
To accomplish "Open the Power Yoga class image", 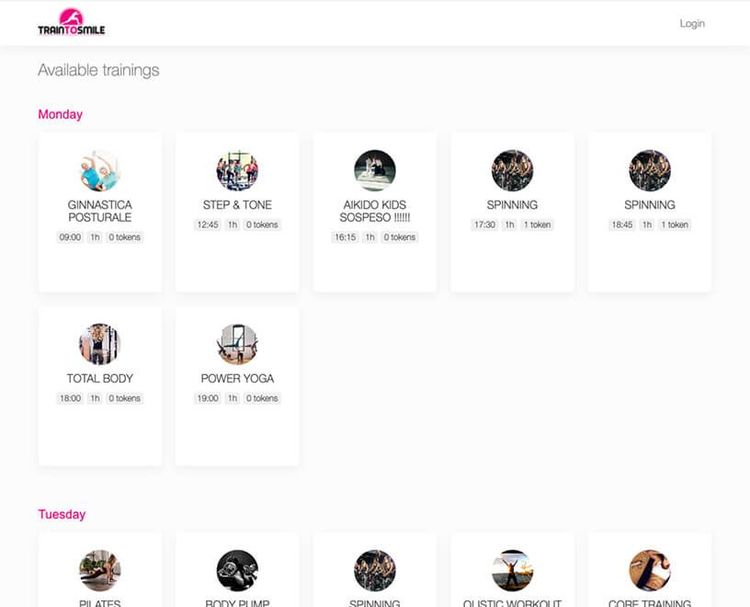I will click(237, 344).
